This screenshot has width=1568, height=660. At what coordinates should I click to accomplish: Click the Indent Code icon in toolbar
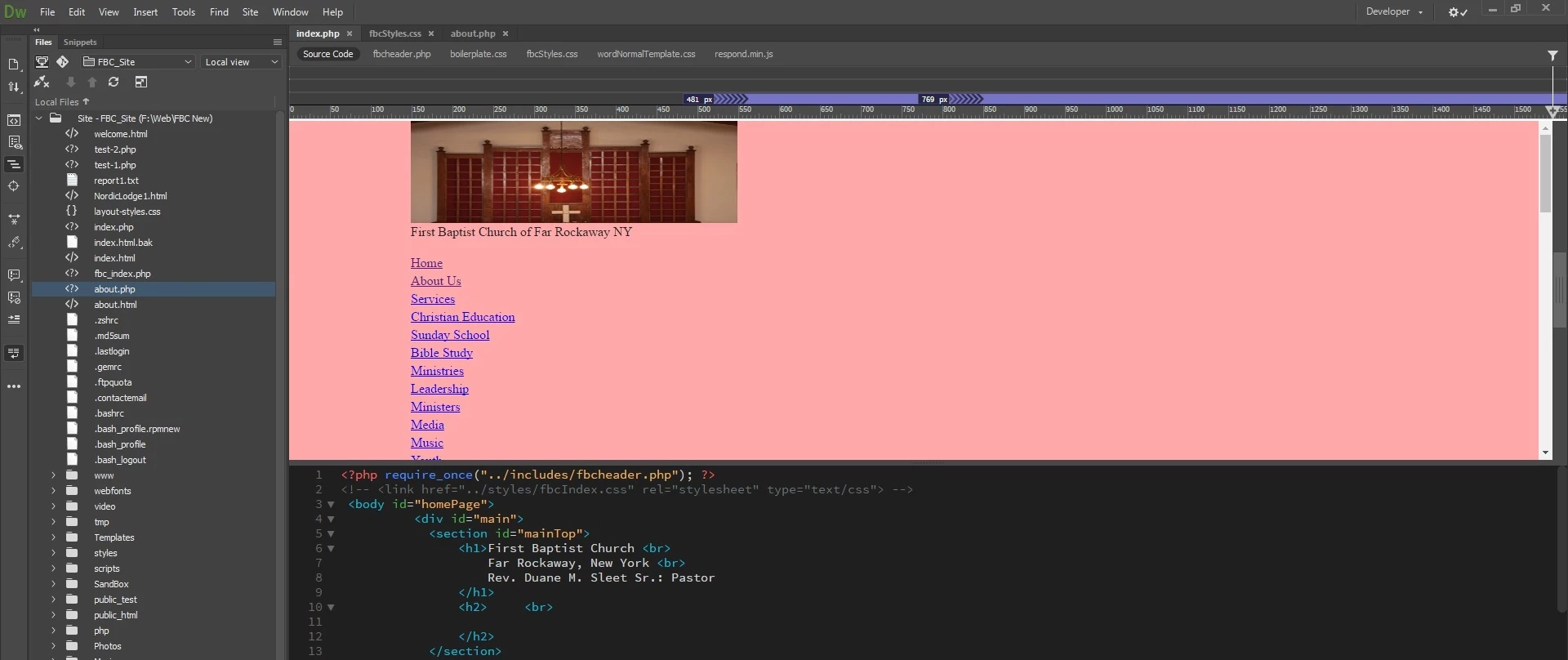click(x=13, y=319)
